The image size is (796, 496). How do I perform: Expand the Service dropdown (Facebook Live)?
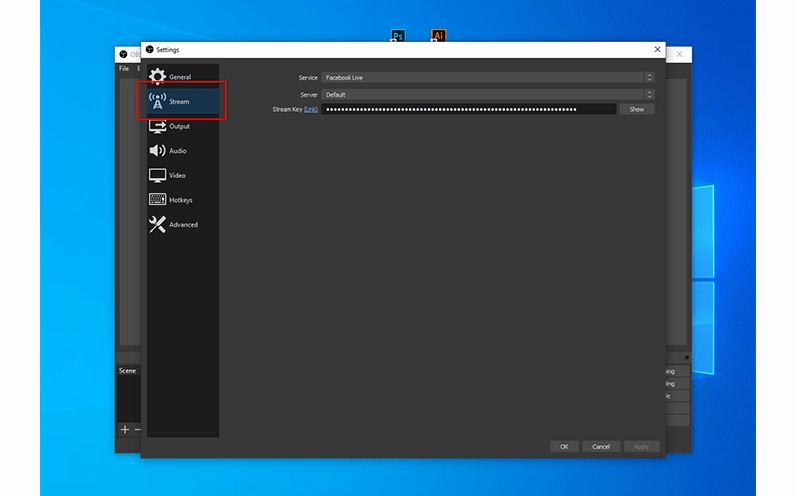pos(487,77)
